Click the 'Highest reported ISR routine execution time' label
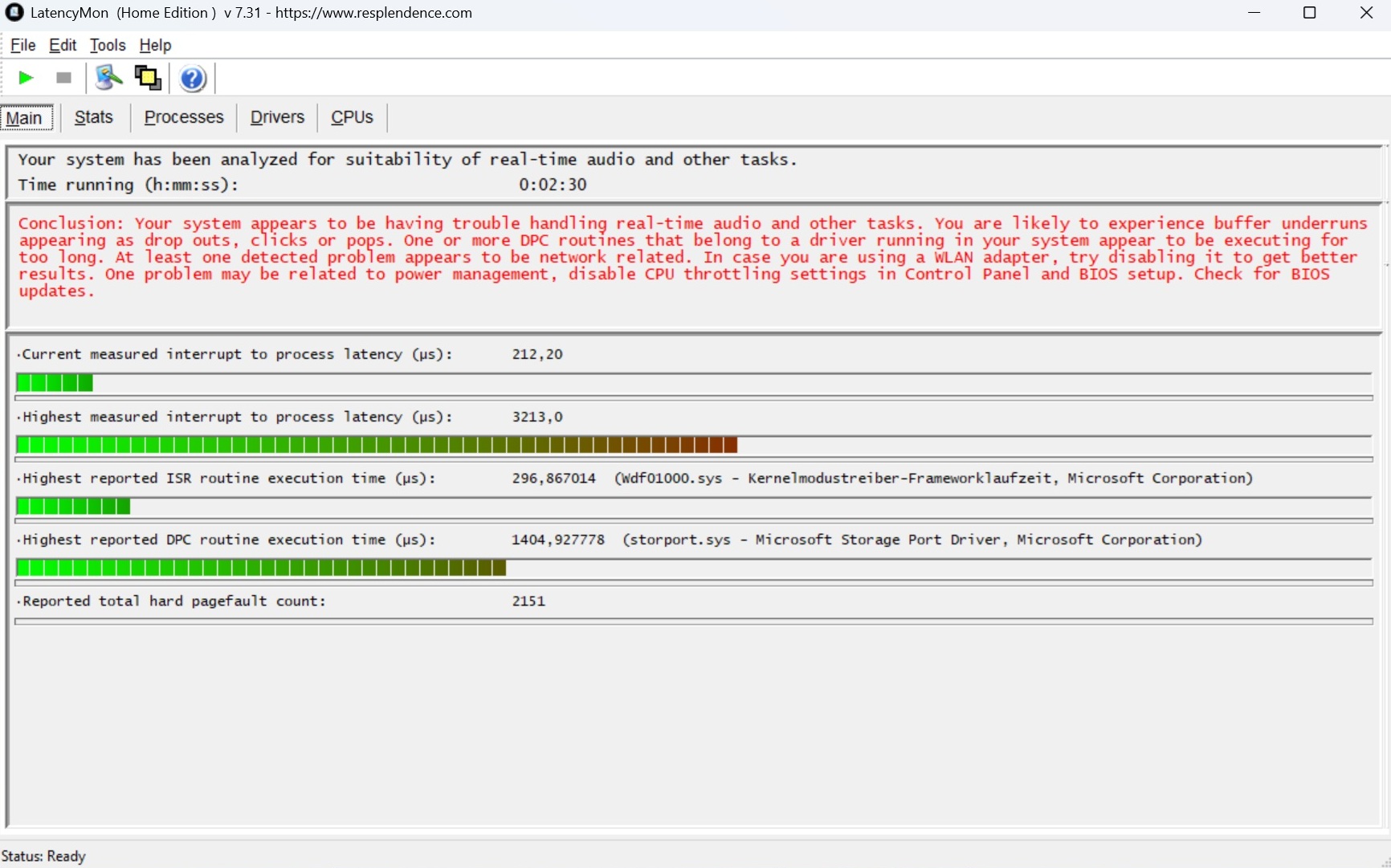The width and height of the screenshot is (1391, 868). (229, 479)
